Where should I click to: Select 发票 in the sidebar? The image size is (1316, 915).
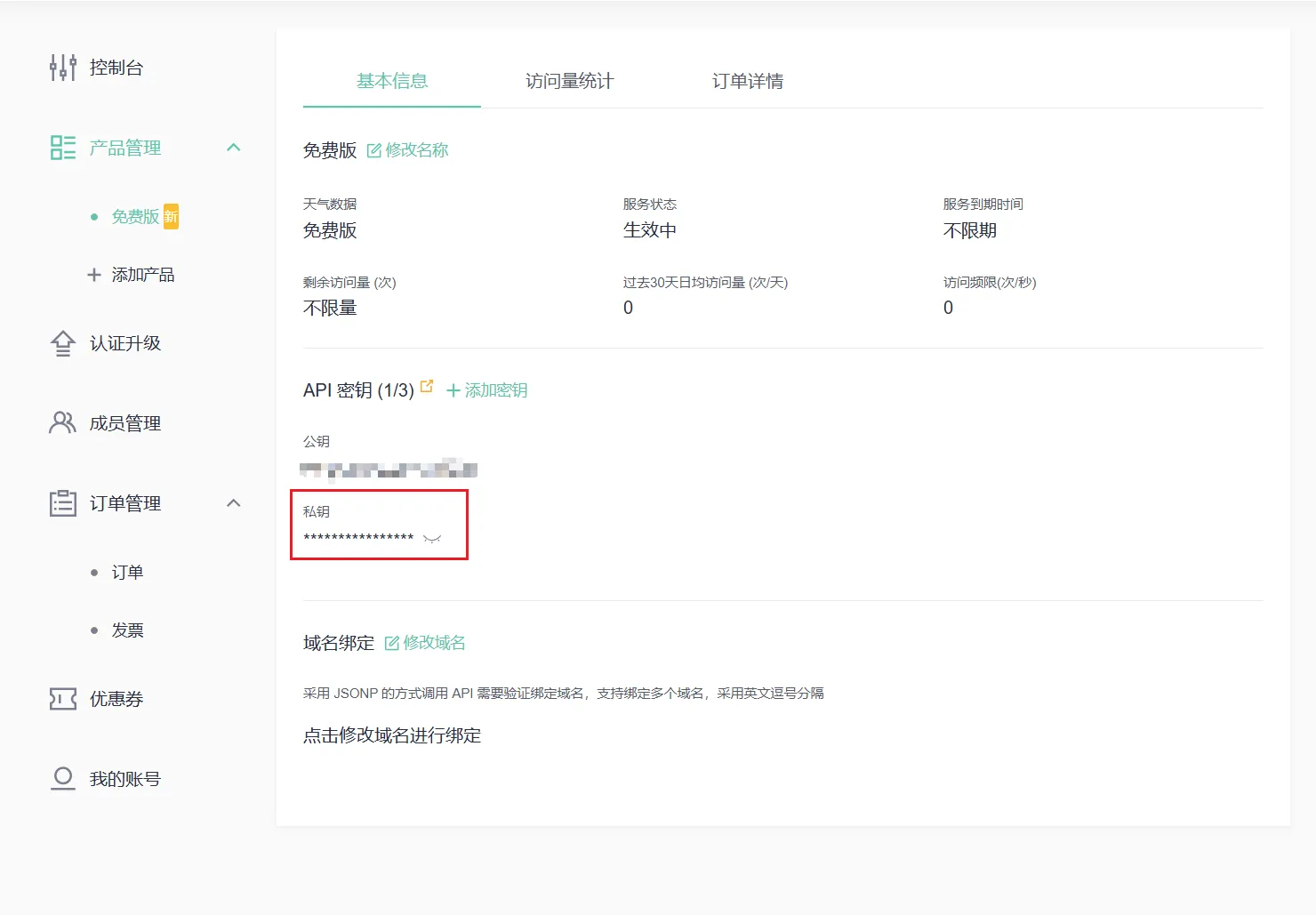click(x=127, y=630)
